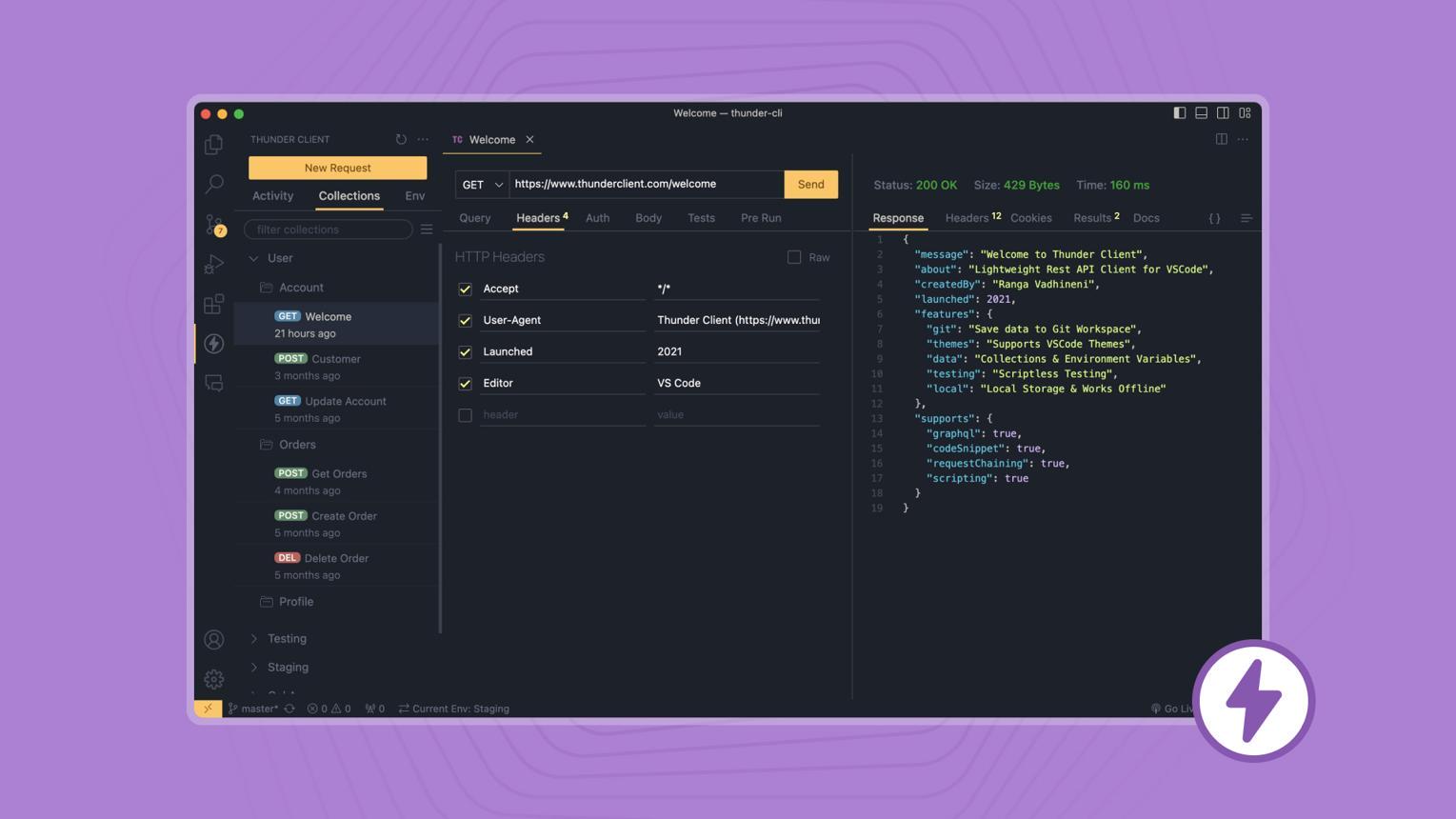Image resolution: width=1456 pixels, height=819 pixels.
Task: Open the Settings gear at bottom left
Action: tap(213, 679)
